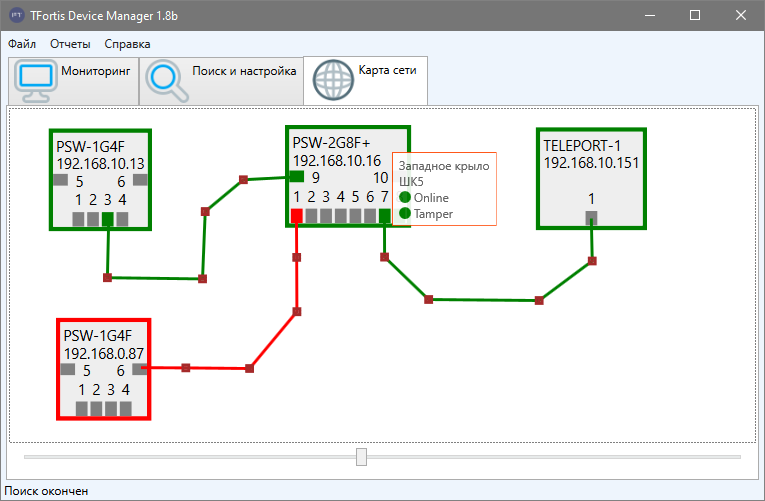Viewport: 765px width, 501px height.
Task: Select port 5 on PSW-1G4F 192.168.10.13
Action: [x=60, y=180]
